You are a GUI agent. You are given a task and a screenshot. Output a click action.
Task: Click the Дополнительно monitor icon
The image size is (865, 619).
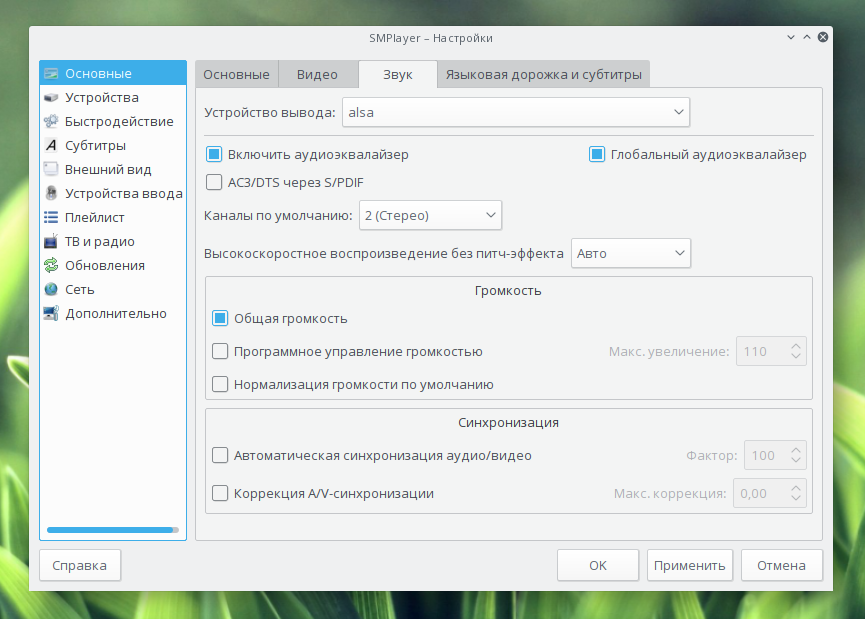(51, 313)
